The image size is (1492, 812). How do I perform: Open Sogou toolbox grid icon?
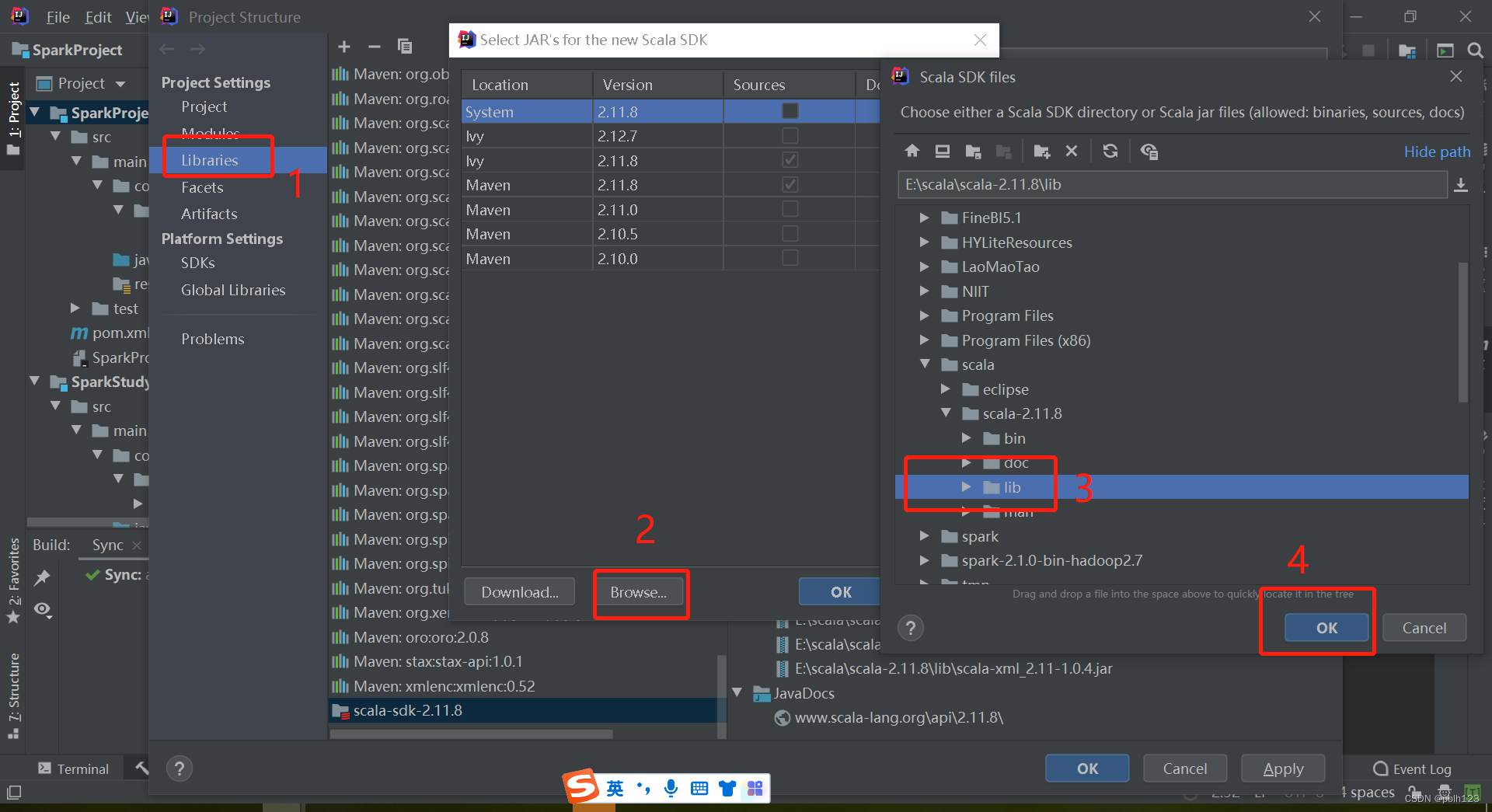[x=755, y=789]
